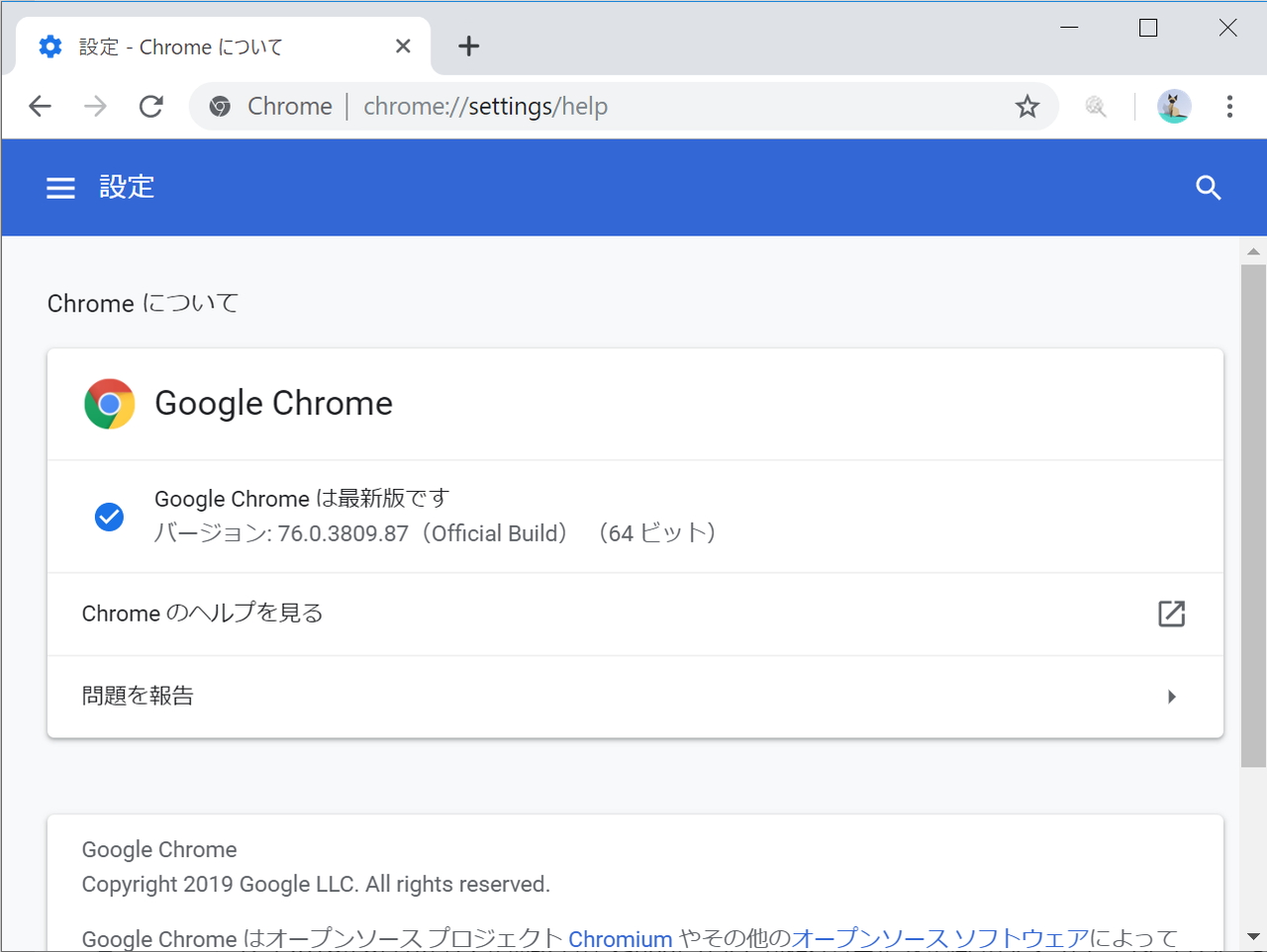Click the Chrome site info icon in address bar
Screen dimensions: 1267x952
221,106
